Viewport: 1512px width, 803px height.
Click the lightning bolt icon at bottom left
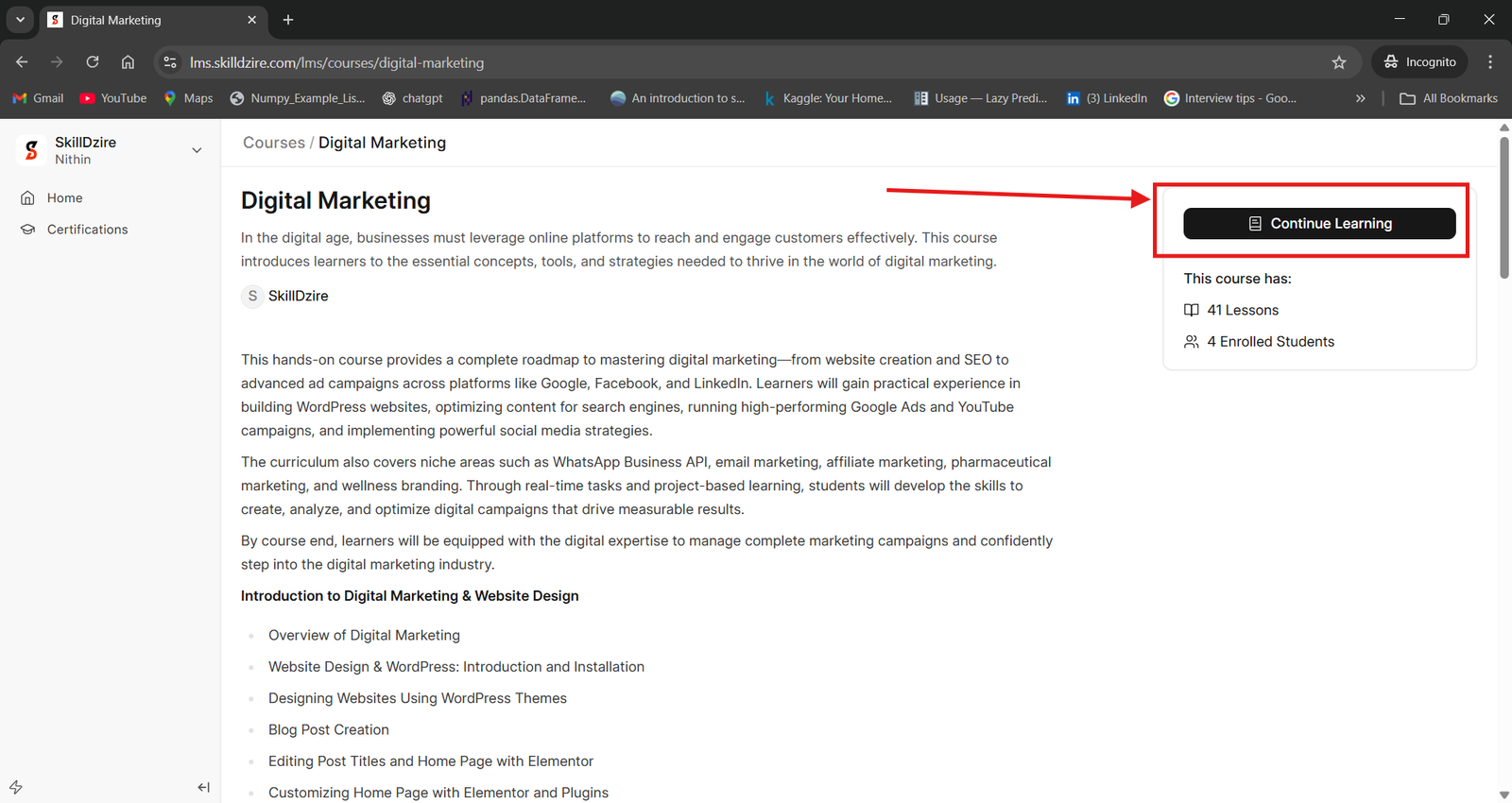(x=16, y=787)
